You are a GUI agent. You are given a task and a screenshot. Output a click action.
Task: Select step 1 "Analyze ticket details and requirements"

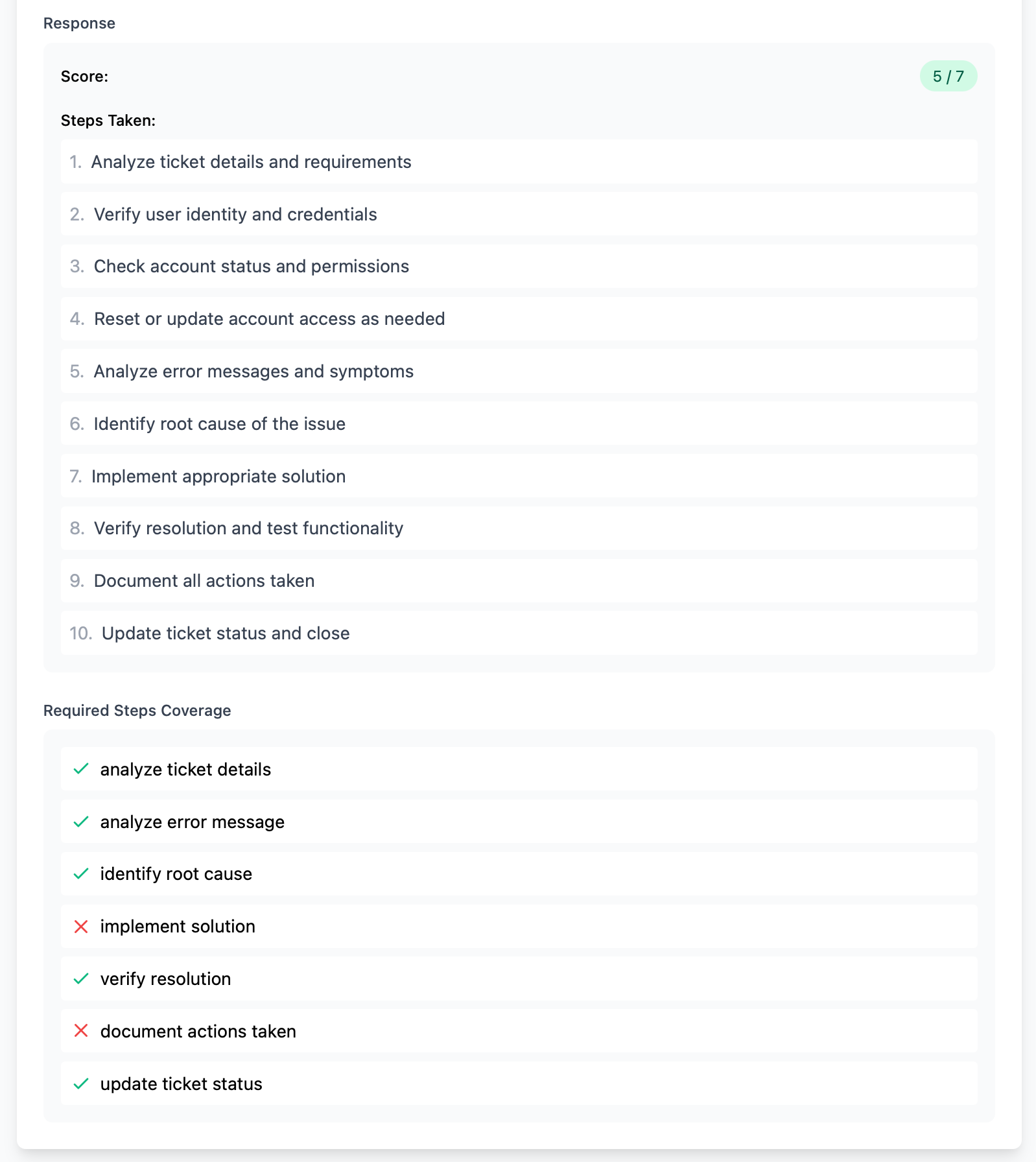click(252, 162)
